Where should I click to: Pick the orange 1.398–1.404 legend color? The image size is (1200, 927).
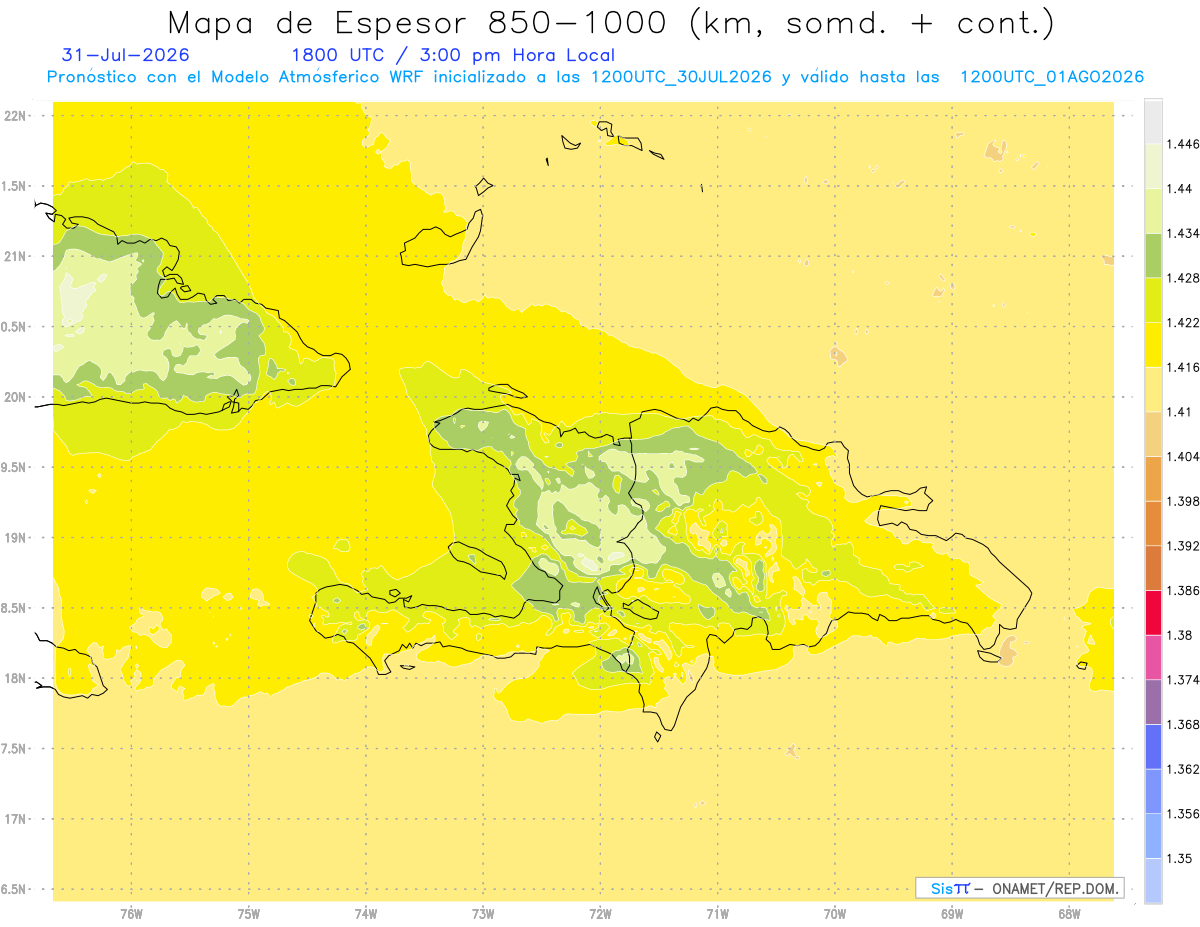point(1153,478)
